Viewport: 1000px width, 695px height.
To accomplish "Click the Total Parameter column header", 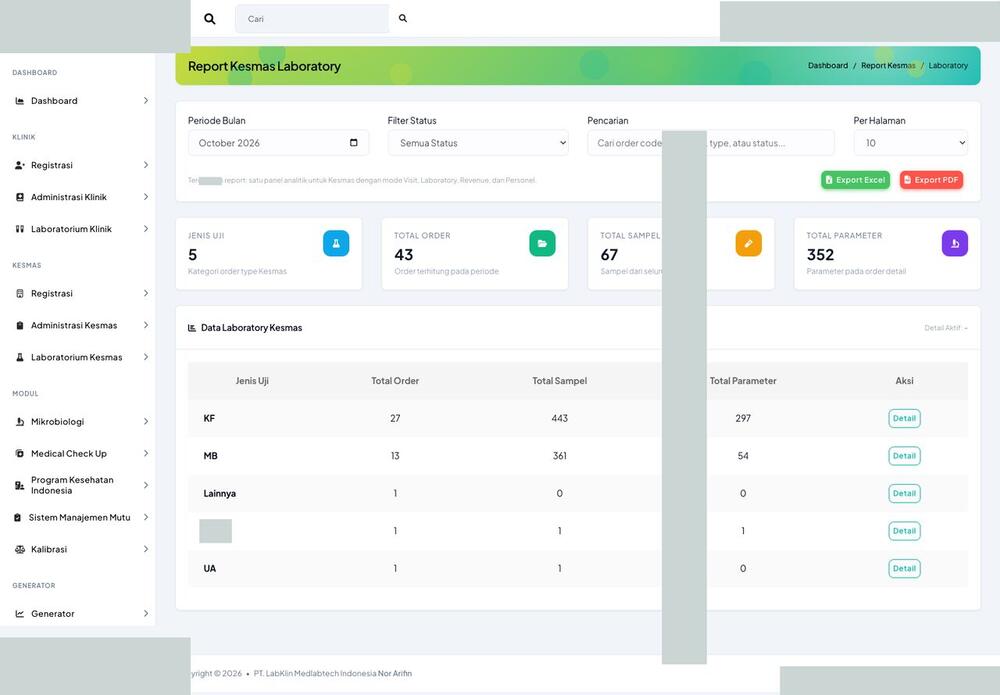I will coord(743,381).
